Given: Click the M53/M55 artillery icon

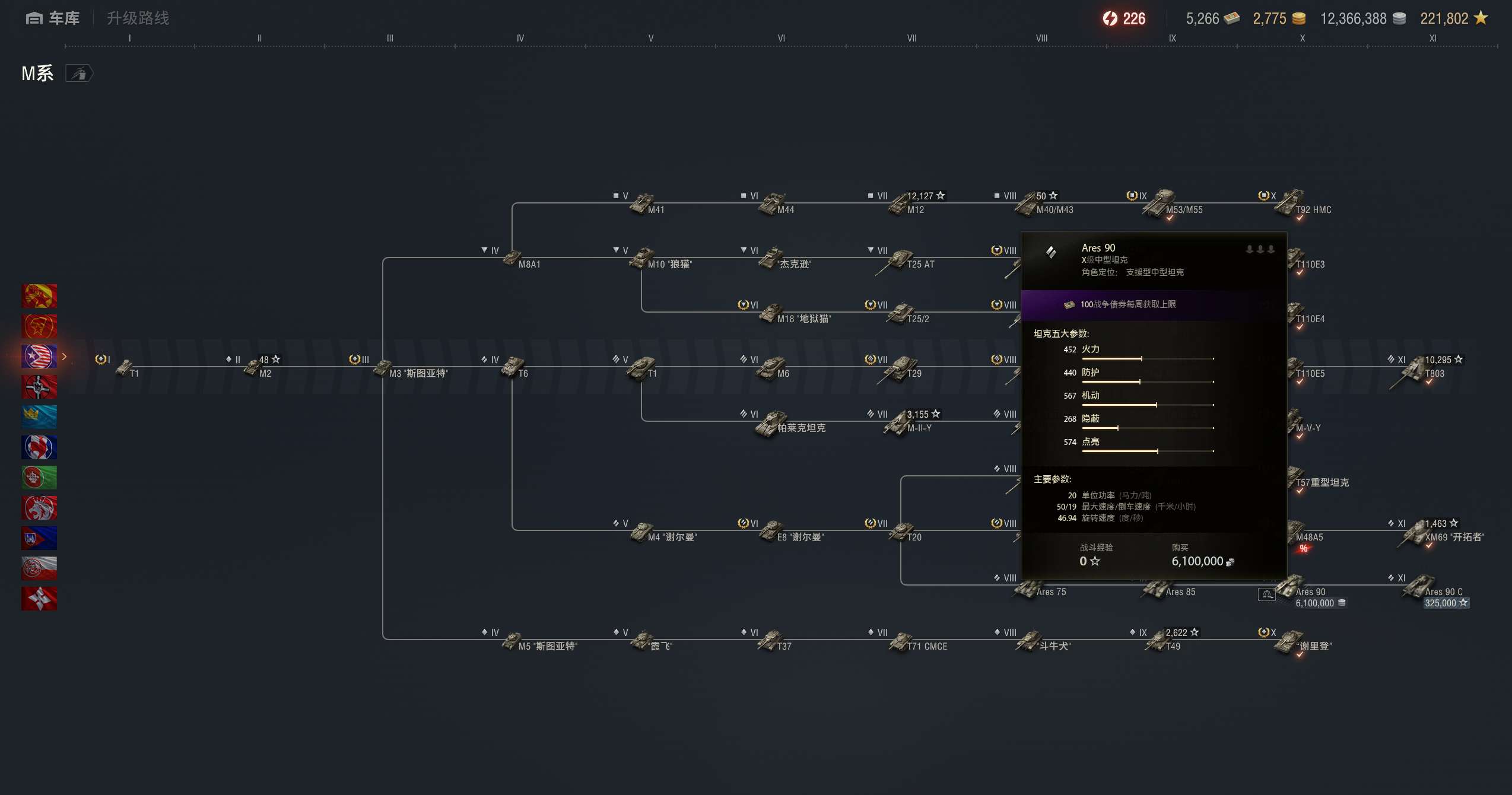Looking at the screenshot, I should (x=1160, y=203).
